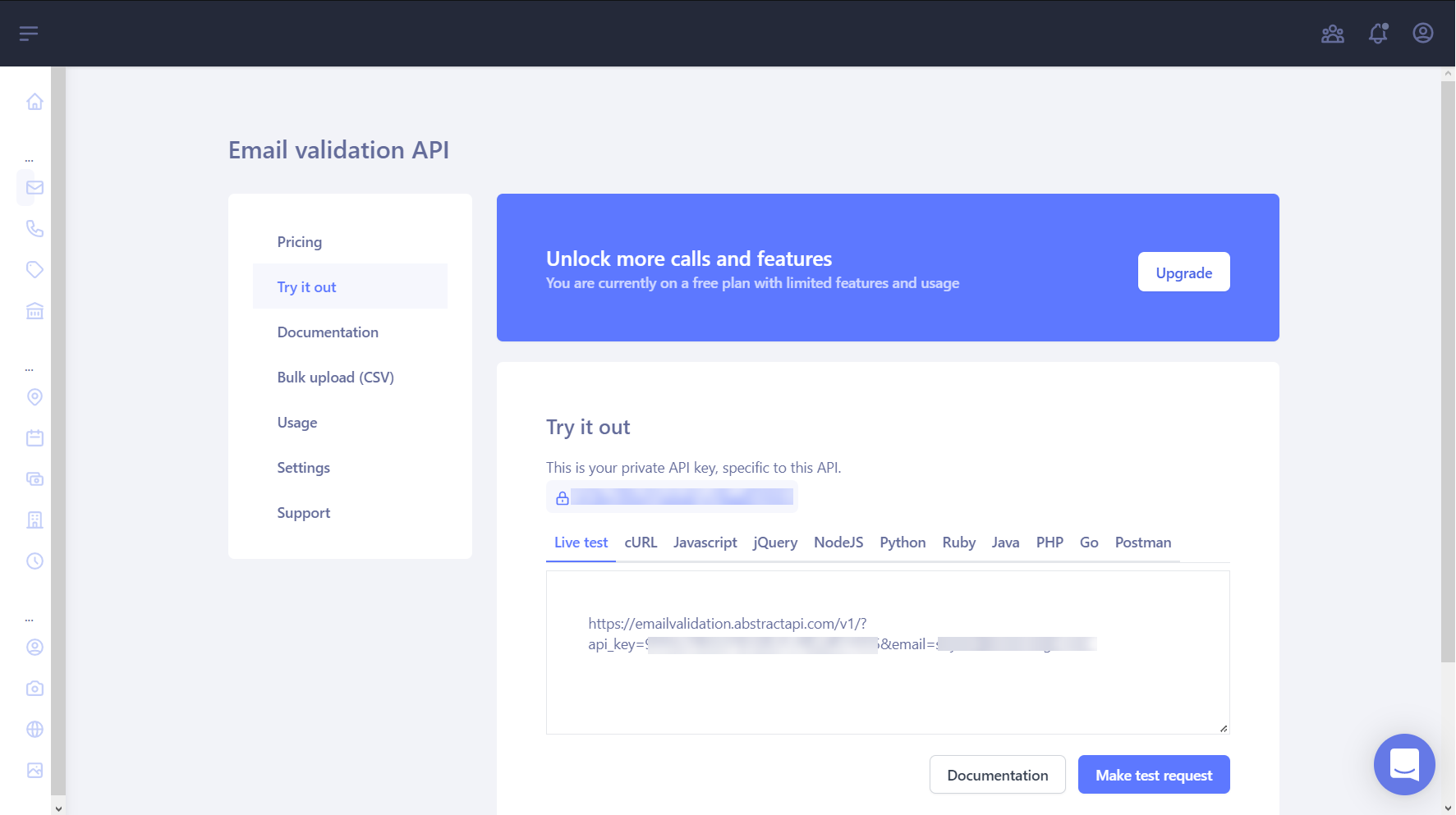Viewport: 1456px width, 815px height.
Task: Click the Upgrade button
Action: (x=1183, y=272)
